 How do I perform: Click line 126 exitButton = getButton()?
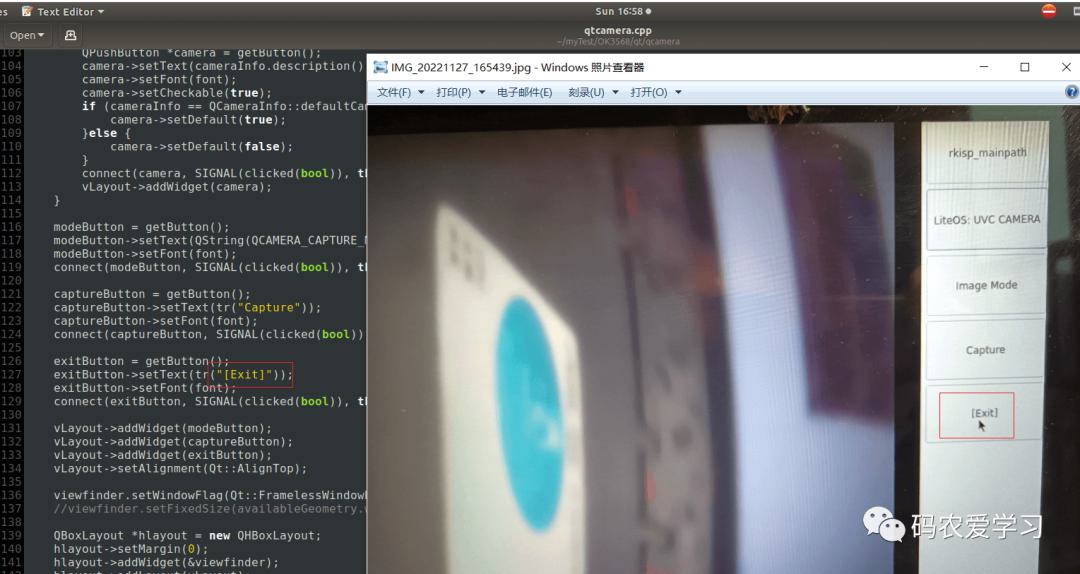tap(141, 361)
